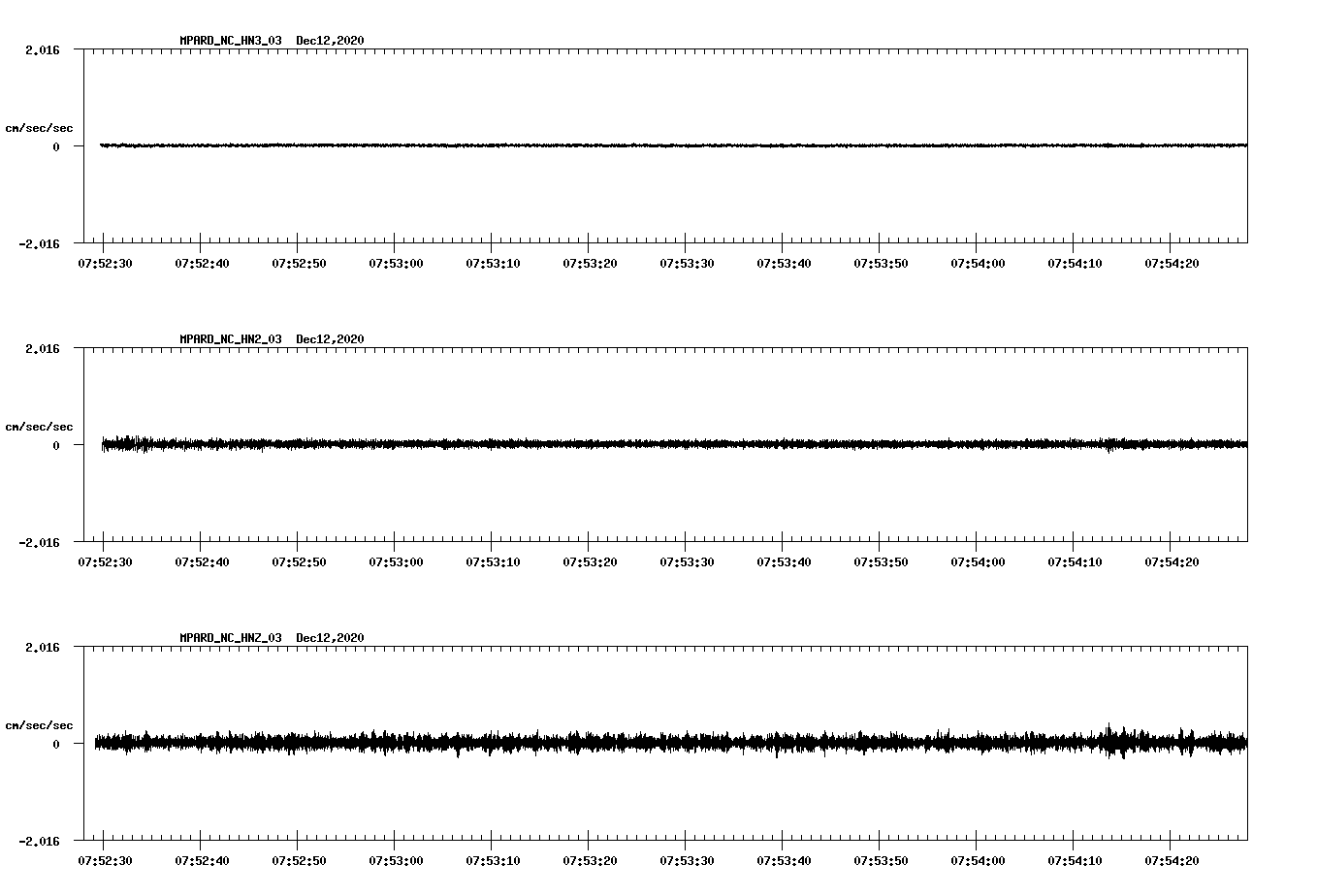Click the waveform trace of the HN2 channel

tap(582, 444)
